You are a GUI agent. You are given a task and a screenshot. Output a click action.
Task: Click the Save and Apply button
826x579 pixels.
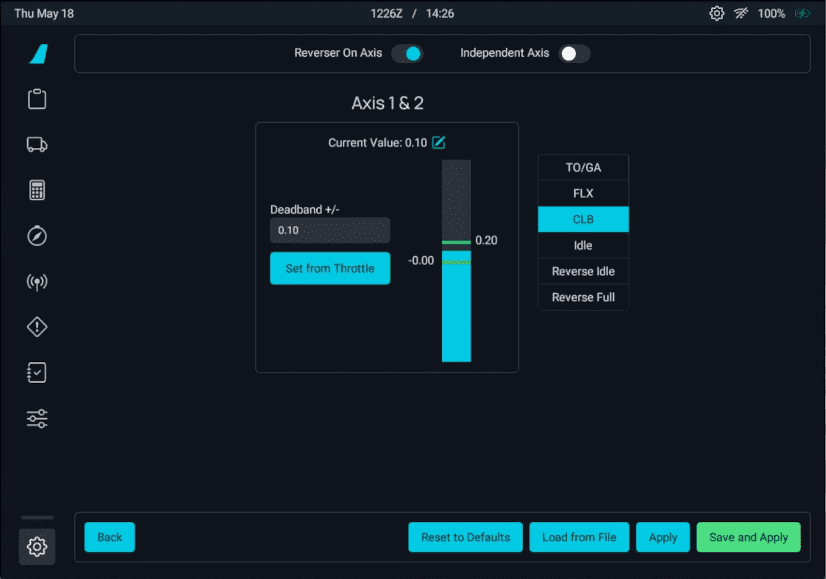click(x=748, y=537)
